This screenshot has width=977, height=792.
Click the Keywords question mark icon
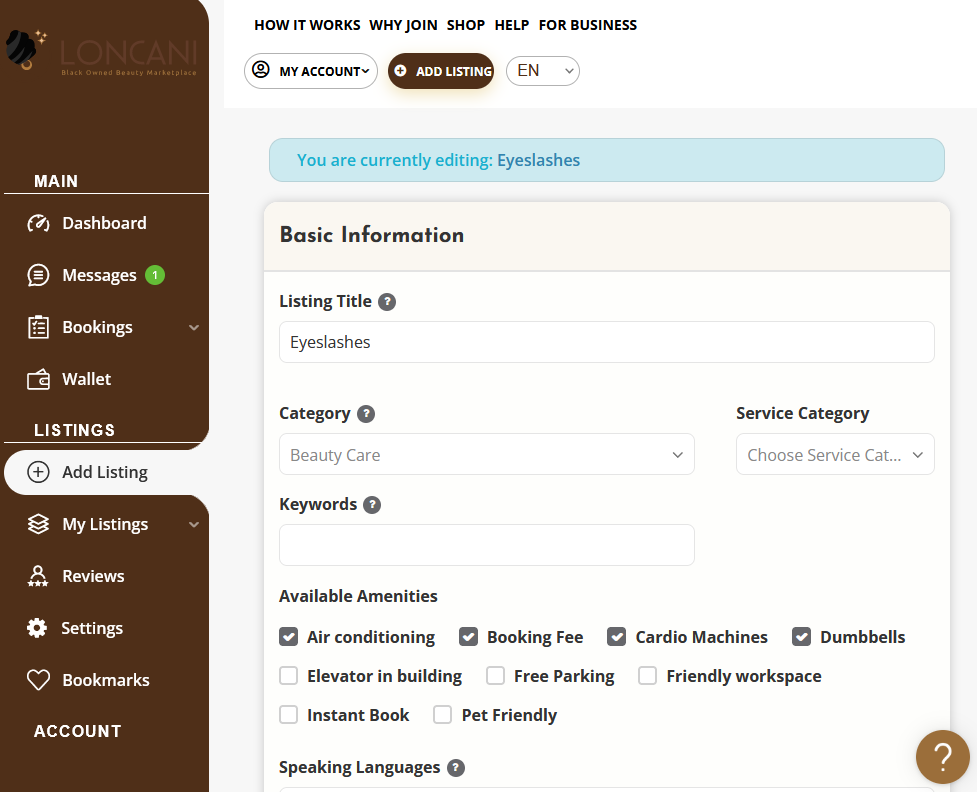[x=372, y=505]
